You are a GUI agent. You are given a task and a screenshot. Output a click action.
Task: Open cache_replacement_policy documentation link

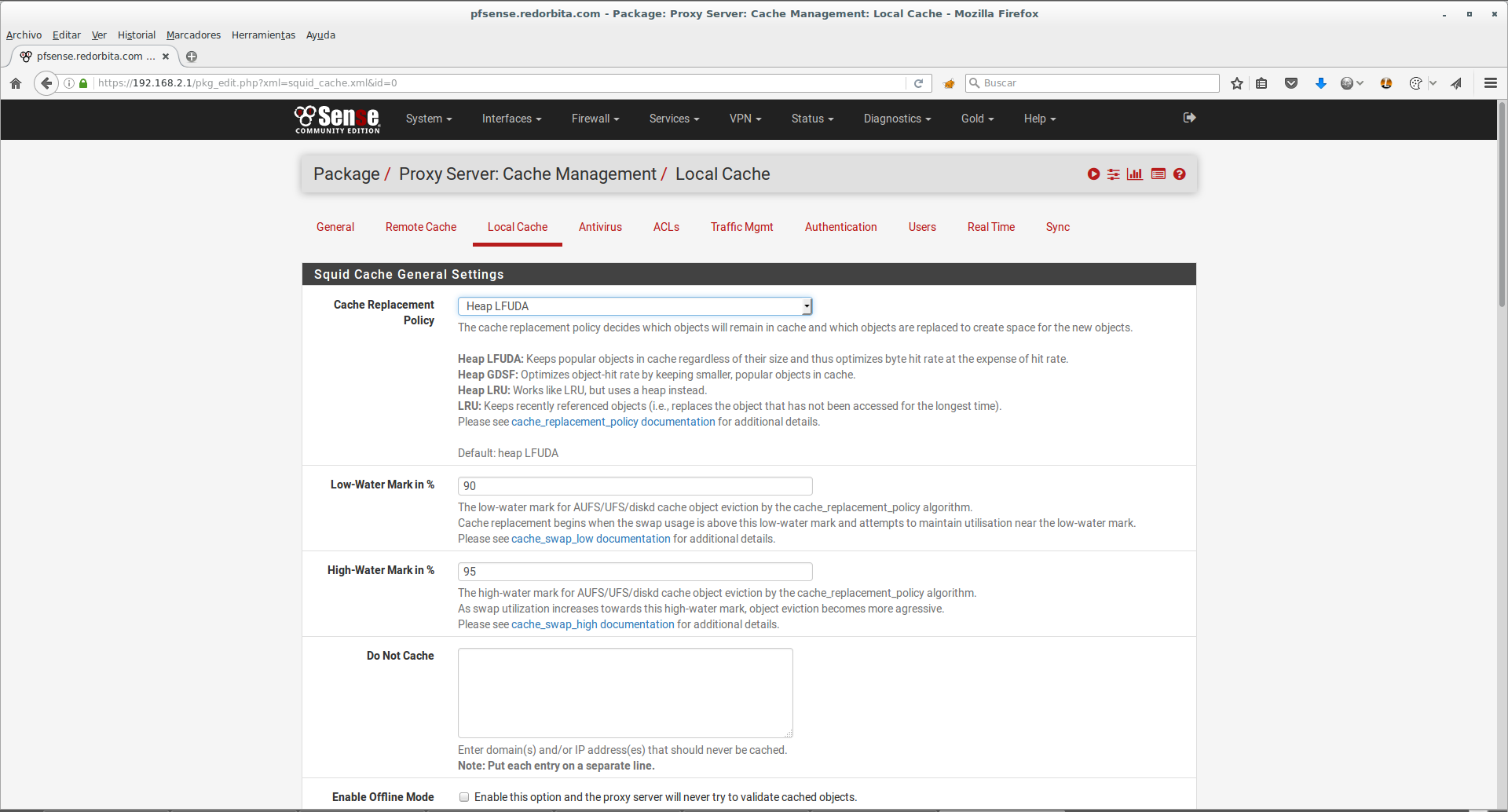pos(613,422)
